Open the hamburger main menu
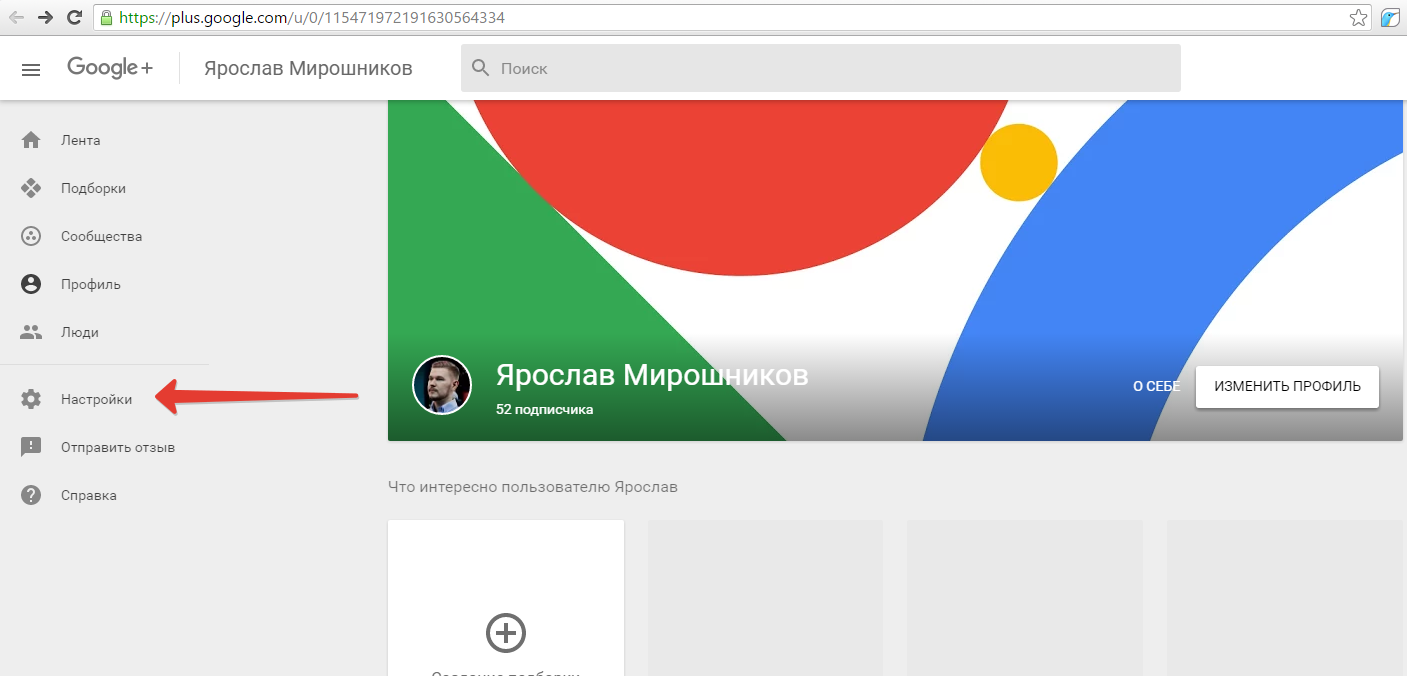This screenshot has height=676, width=1407. 31,69
